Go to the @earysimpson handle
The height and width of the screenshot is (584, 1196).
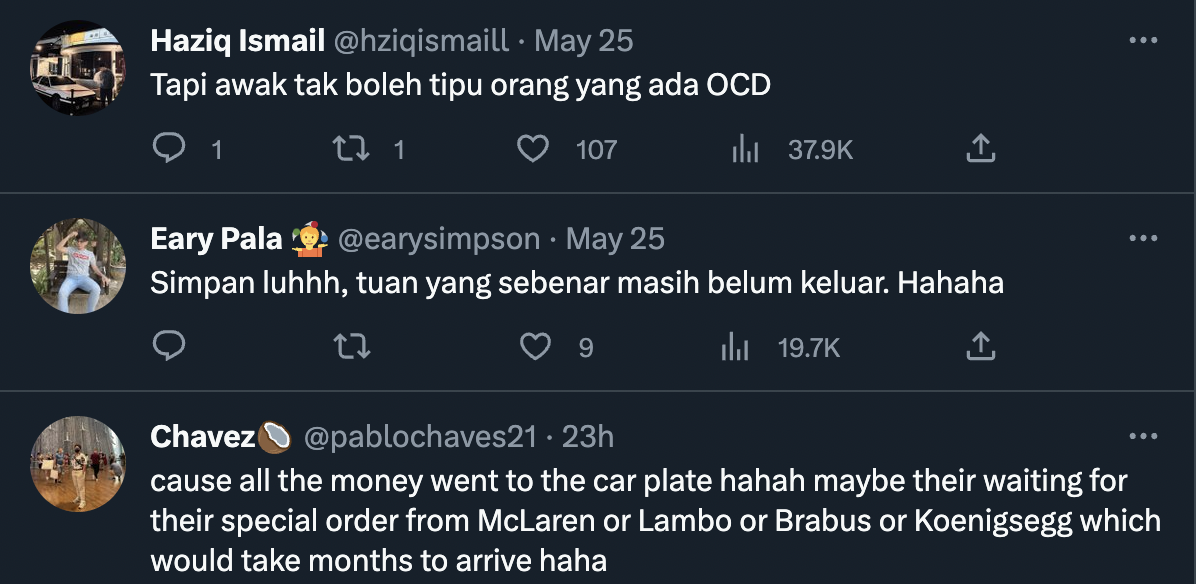coord(438,239)
